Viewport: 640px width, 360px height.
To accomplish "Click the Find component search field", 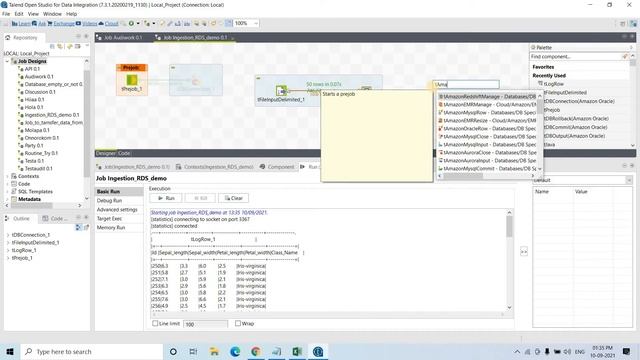I will point(576,56).
